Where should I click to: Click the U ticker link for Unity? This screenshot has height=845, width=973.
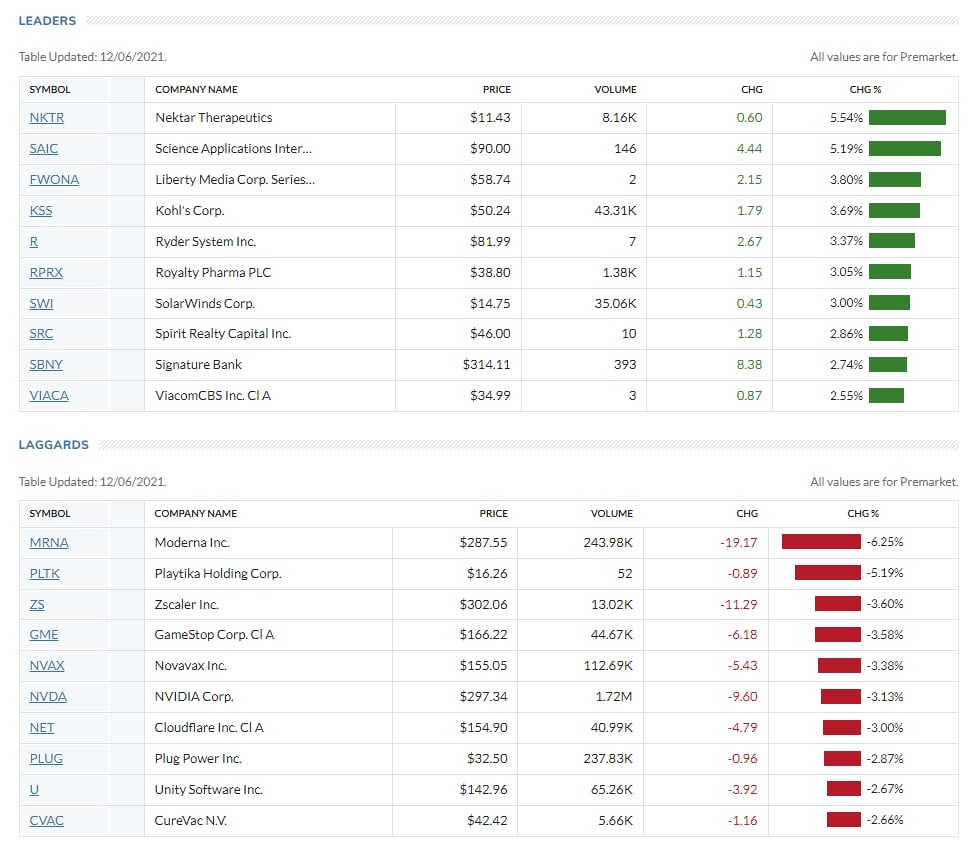34,790
